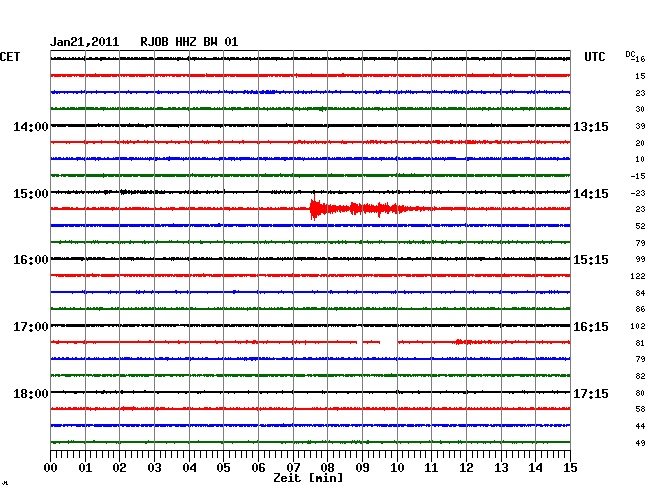This screenshot has height=494, width=650.
Task: Click DC offset value "81"
Action: pyautogui.click(x=640, y=343)
